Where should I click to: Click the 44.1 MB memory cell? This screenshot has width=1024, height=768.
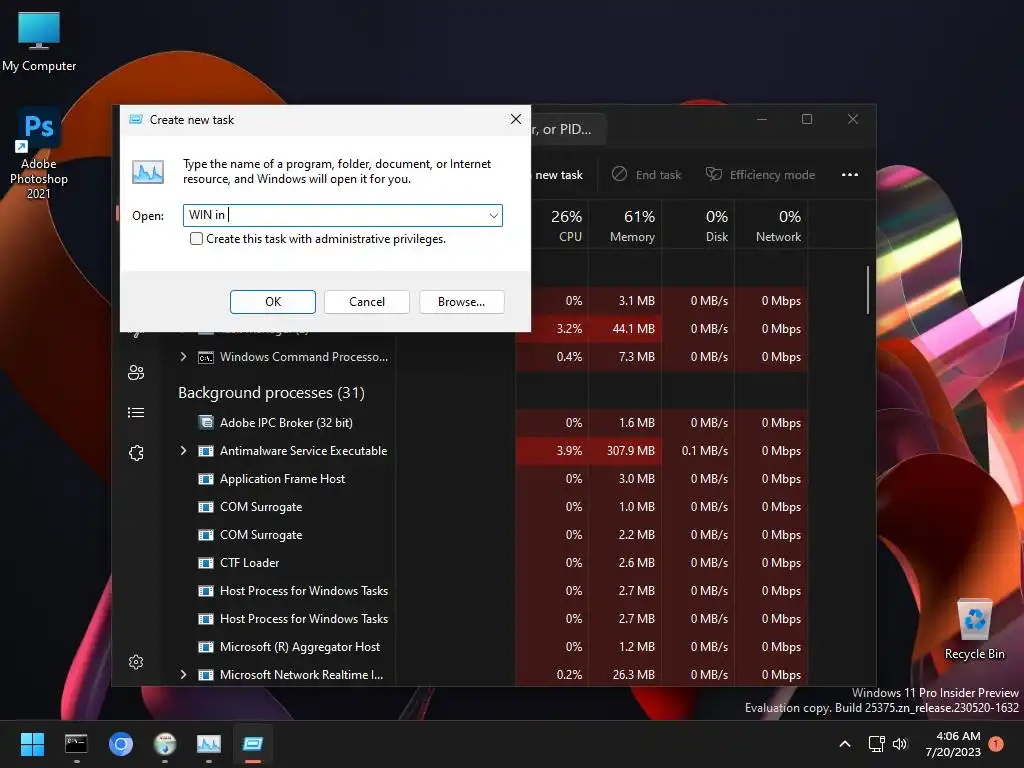click(626, 328)
